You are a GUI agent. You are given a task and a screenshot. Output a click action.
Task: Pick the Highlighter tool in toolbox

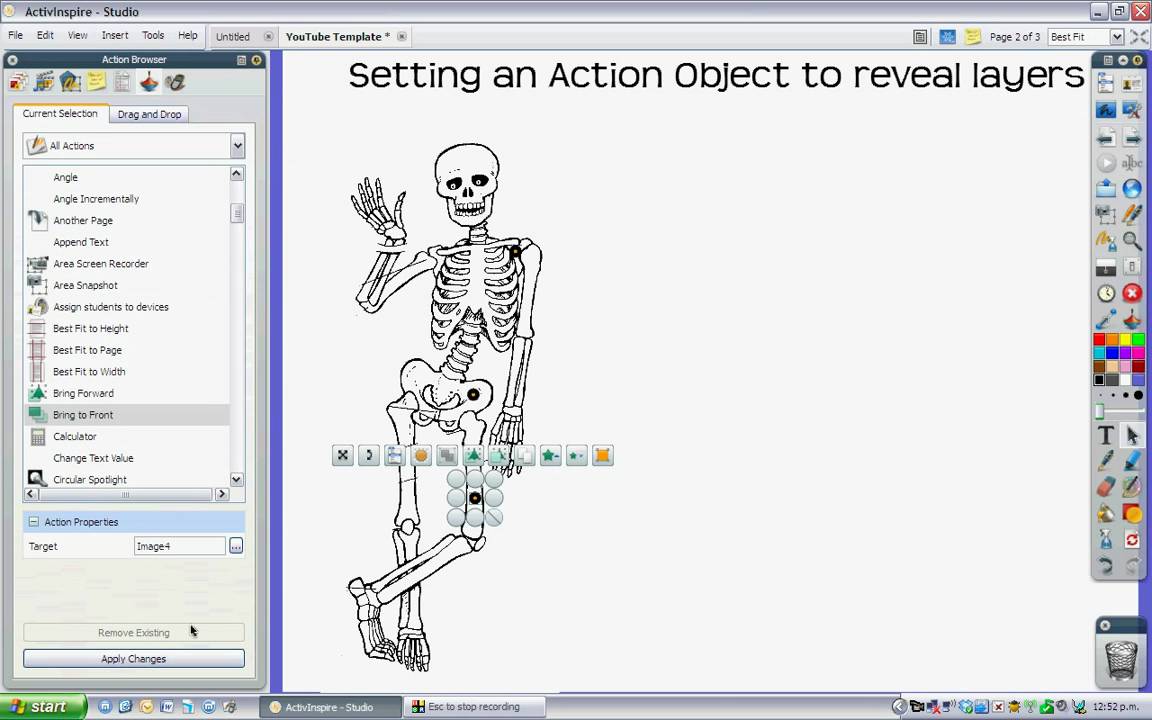[1132, 461]
